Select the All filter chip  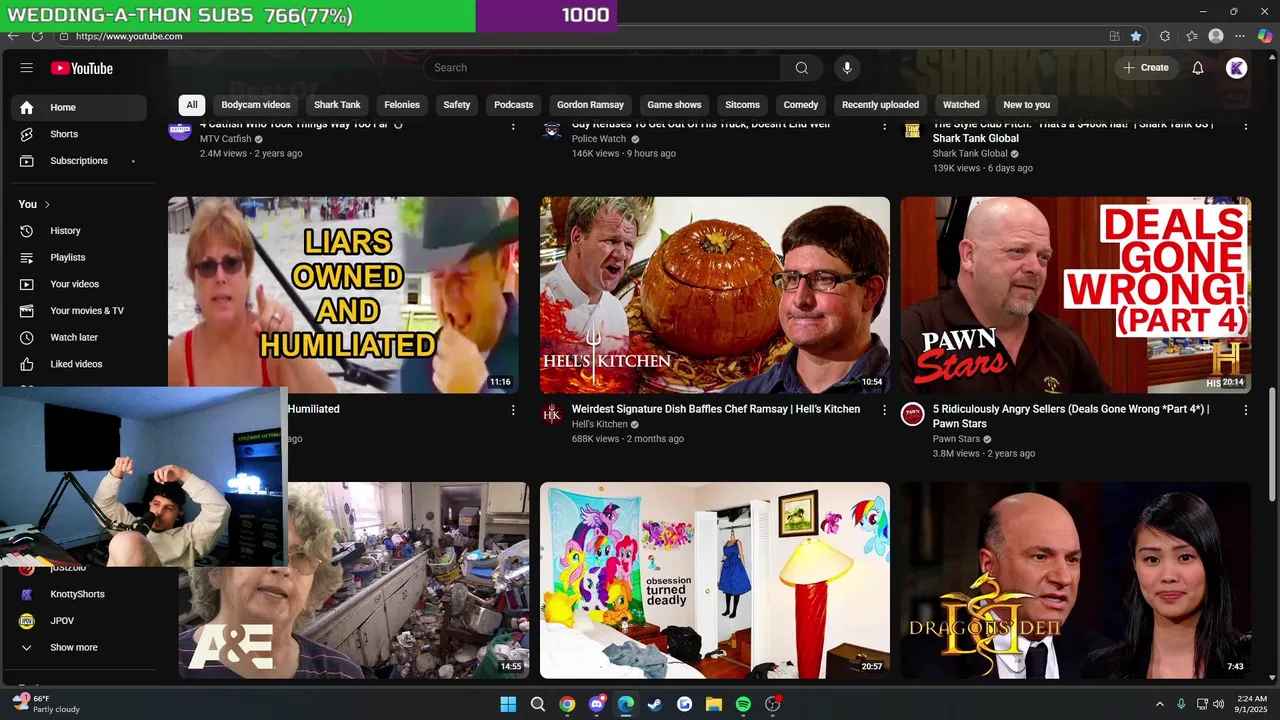pyautogui.click(x=192, y=105)
